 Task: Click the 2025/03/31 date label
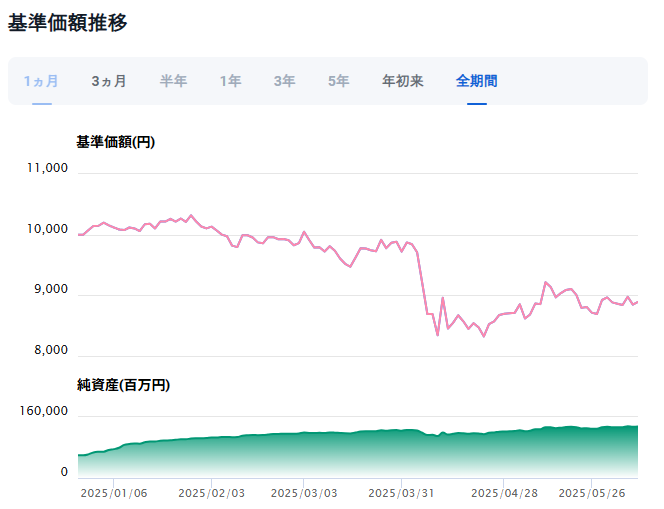pos(401,493)
